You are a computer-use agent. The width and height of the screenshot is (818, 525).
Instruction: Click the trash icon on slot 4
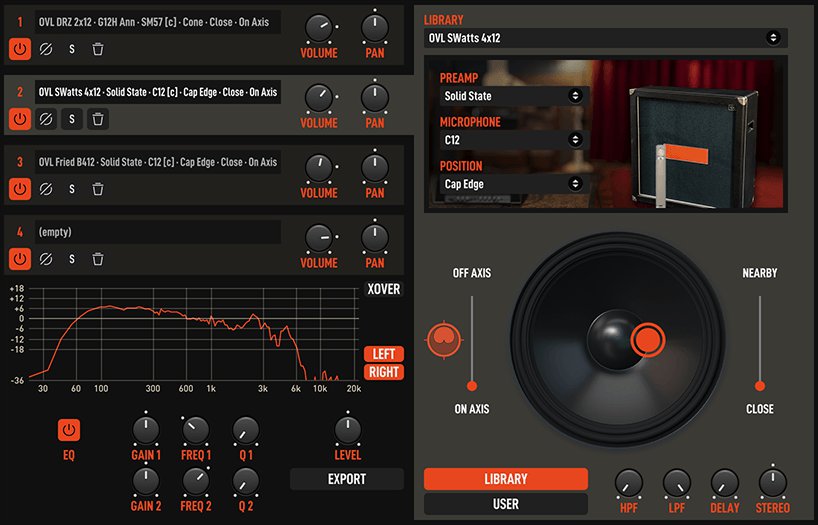(x=97, y=259)
